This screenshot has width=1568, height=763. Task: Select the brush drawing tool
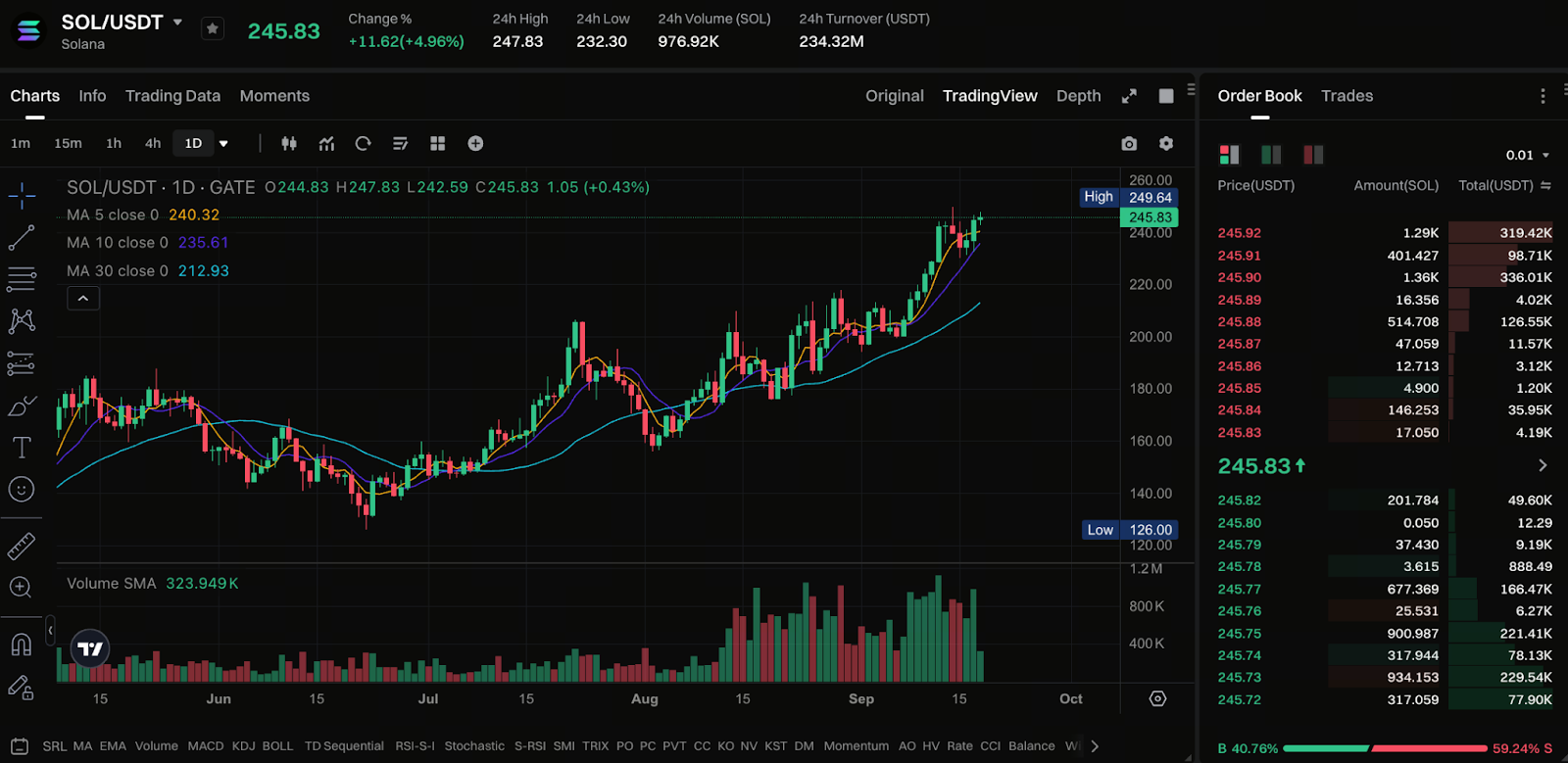click(x=22, y=405)
